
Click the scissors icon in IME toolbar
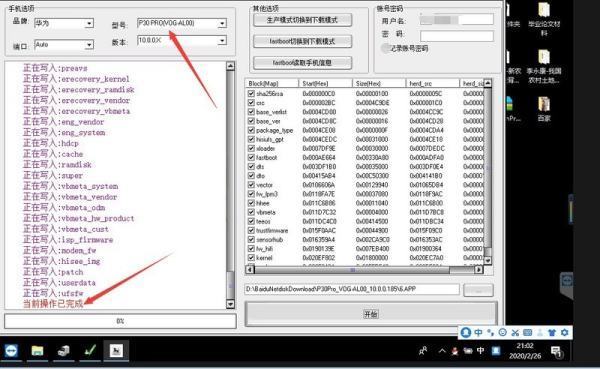click(x=515, y=333)
